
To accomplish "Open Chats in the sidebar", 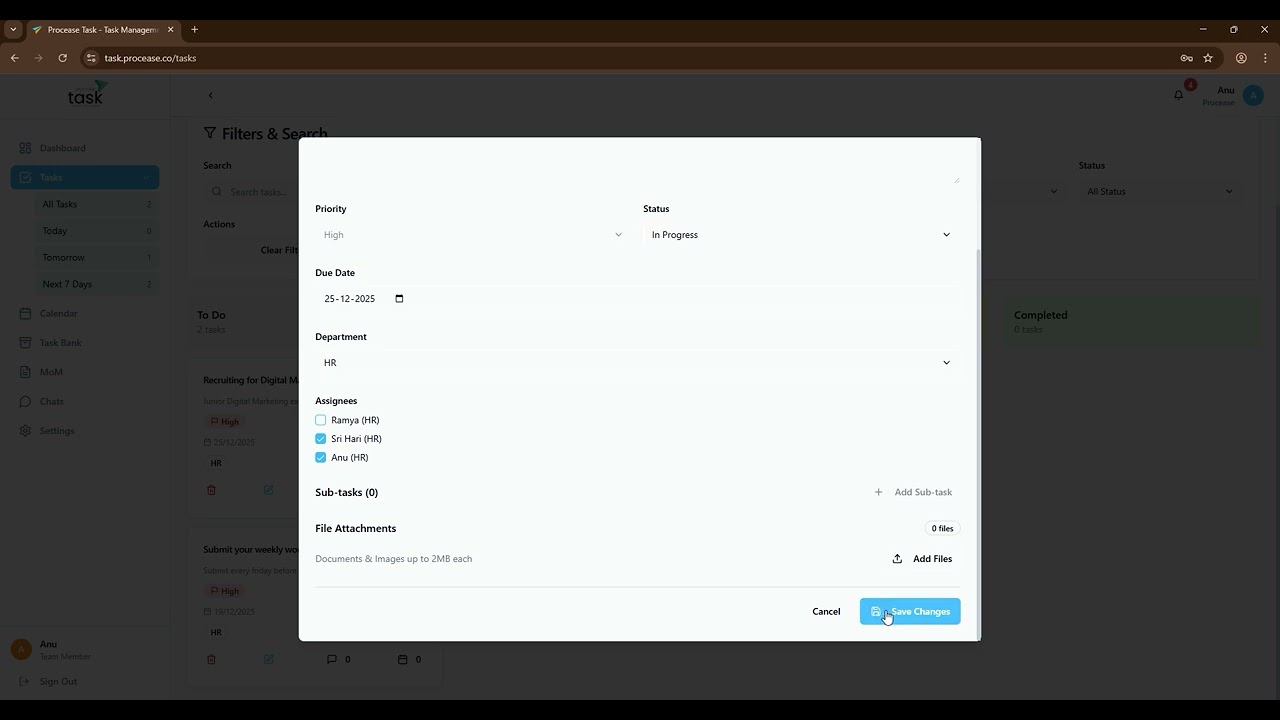I will [x=85, y=401].
